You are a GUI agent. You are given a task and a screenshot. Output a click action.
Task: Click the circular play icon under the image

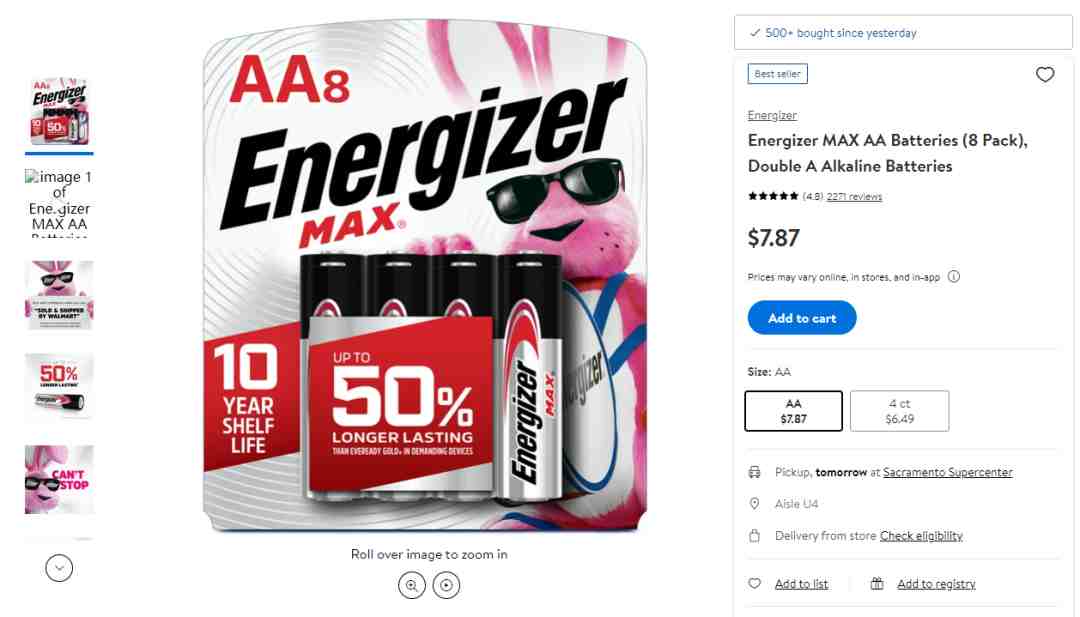(x=446, y=585)
